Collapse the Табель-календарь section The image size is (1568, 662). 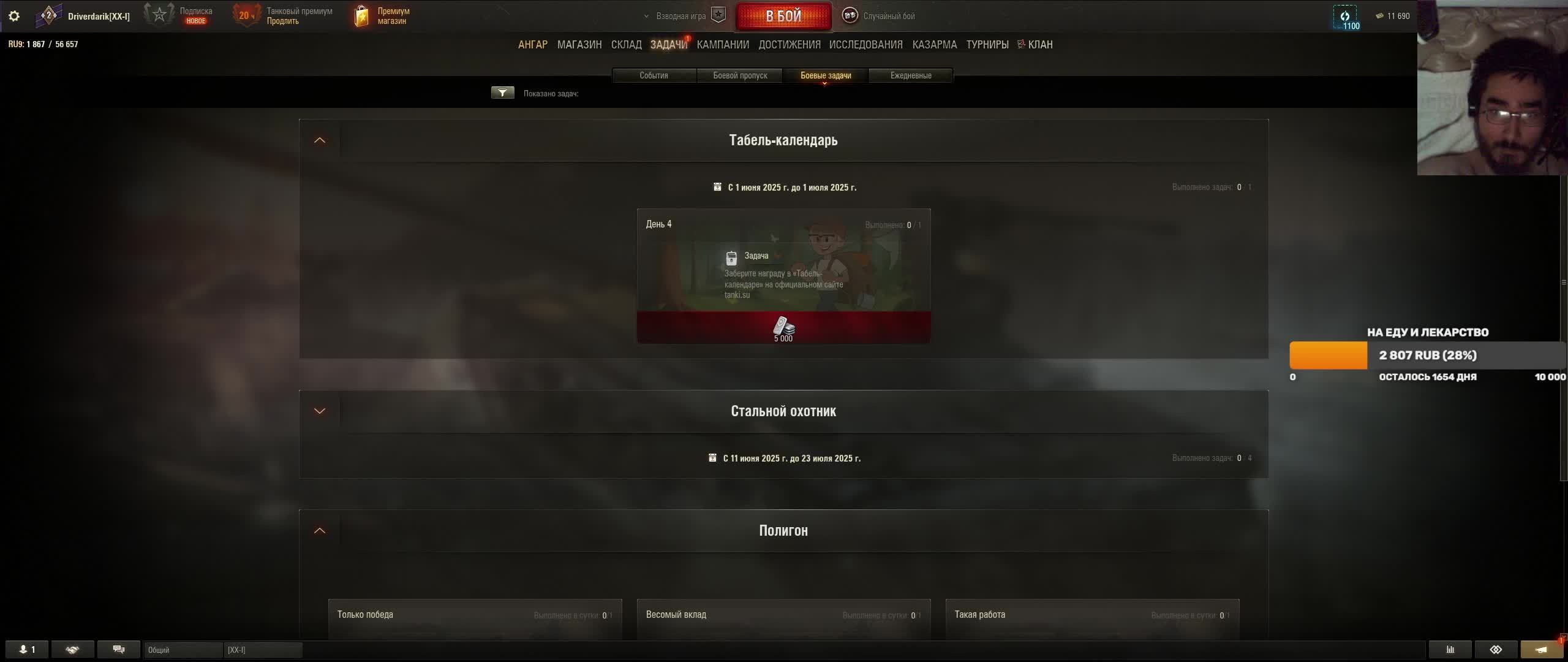pos(320,140)
